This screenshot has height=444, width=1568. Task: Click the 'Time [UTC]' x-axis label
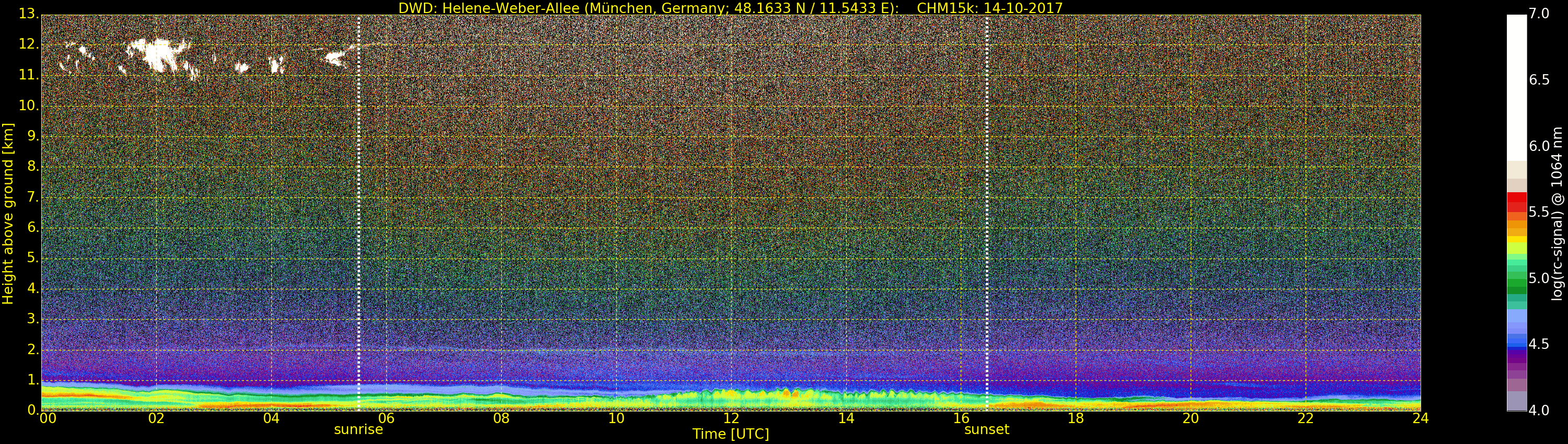click(730, 434)
